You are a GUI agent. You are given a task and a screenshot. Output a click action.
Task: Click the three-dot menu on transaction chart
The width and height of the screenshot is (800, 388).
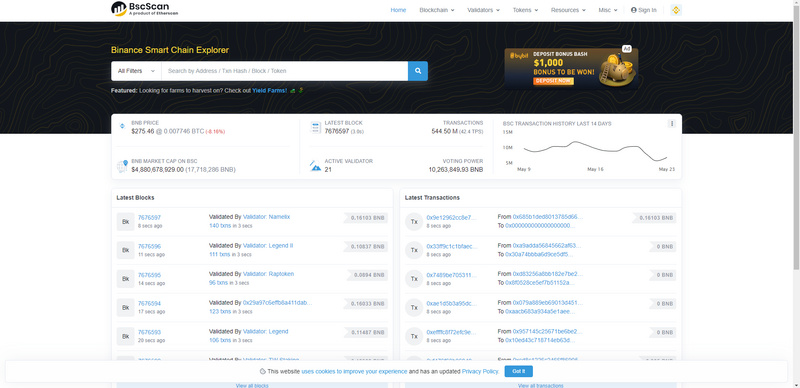point(672,124)
